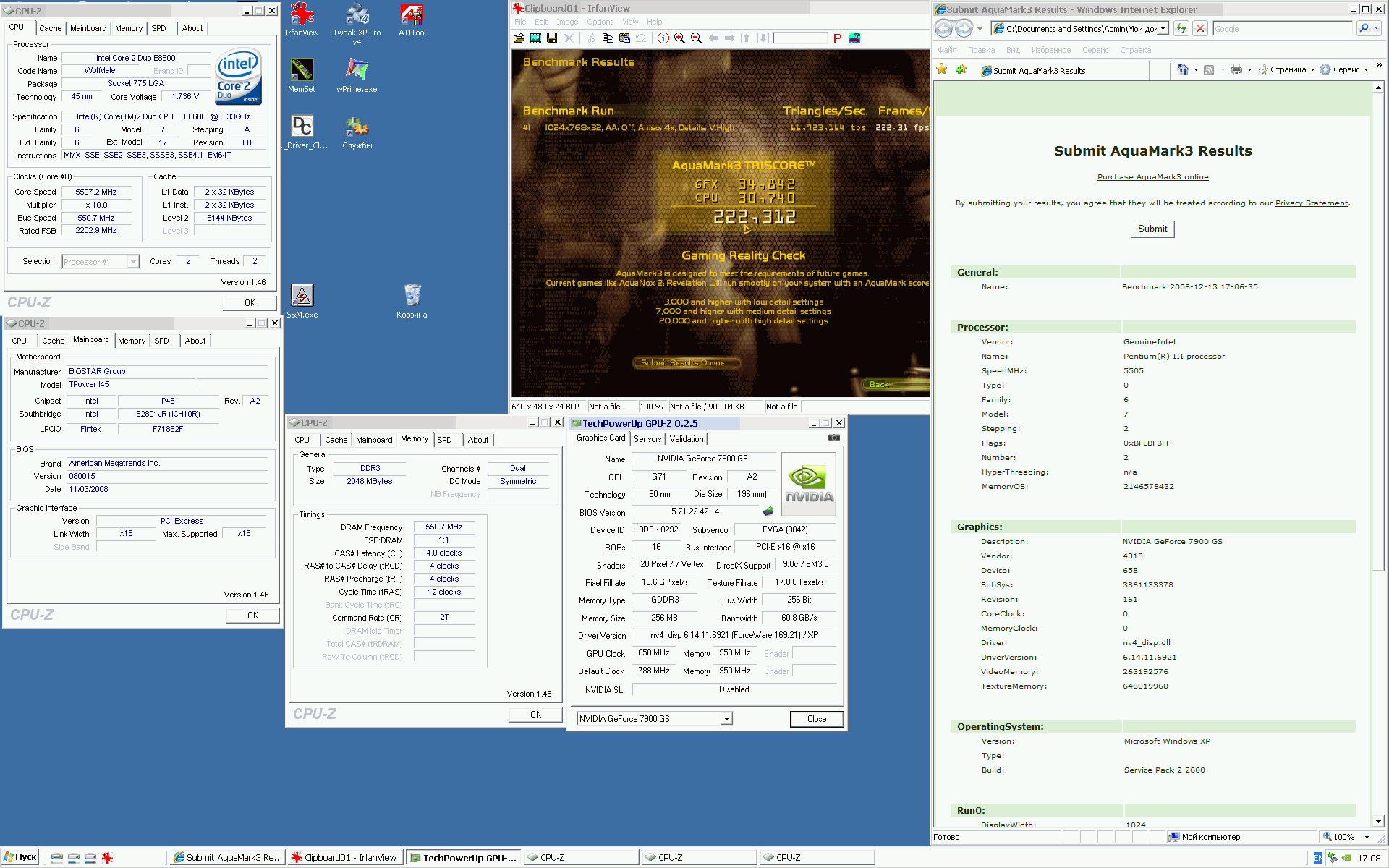Image resolution: width=1389 pixels, height=868 pixels.
Task: Open the Options menu in IrfanView
Action: [x=600, y=22]
